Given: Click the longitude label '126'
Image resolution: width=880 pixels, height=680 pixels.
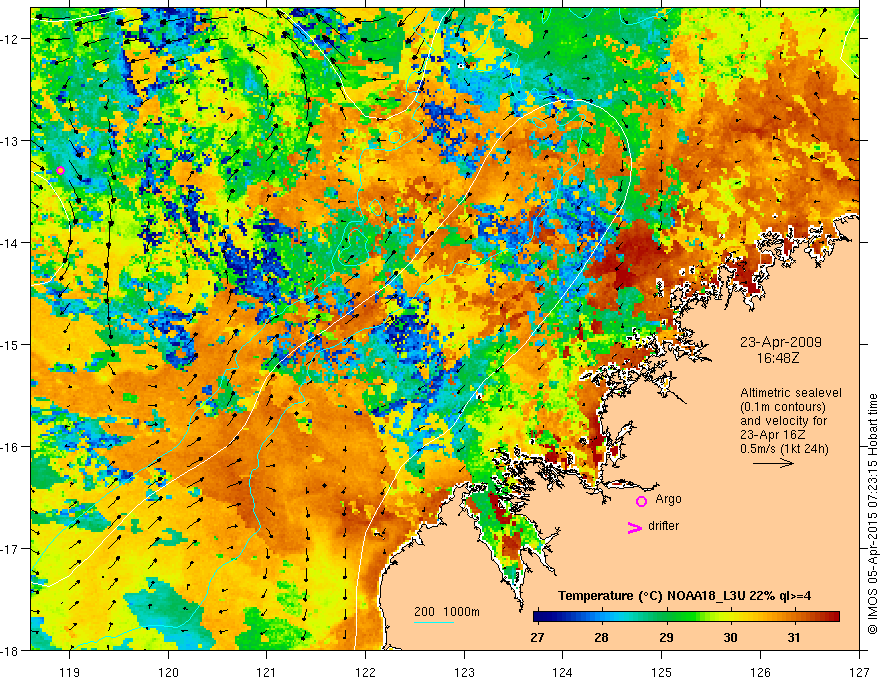Looking at the screenshot, I should click(x=760, y=672).
